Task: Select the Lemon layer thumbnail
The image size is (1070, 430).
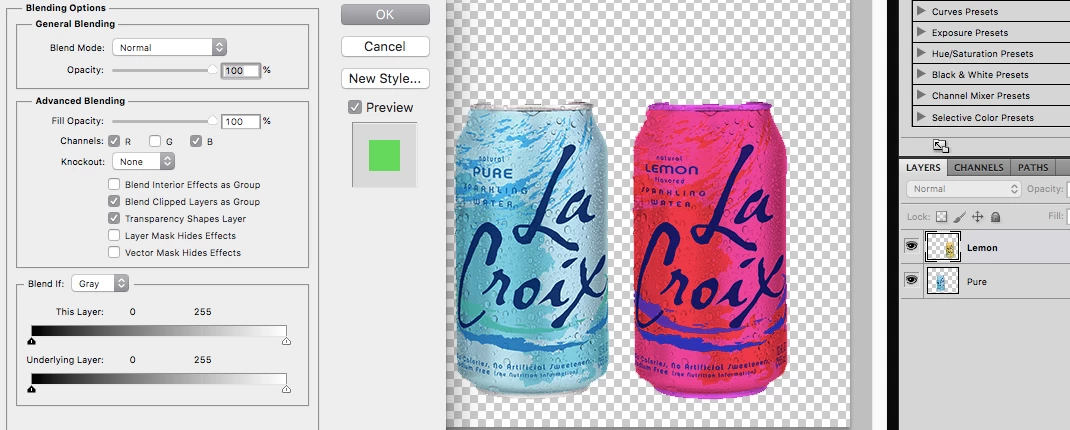Action: point(942,247)
